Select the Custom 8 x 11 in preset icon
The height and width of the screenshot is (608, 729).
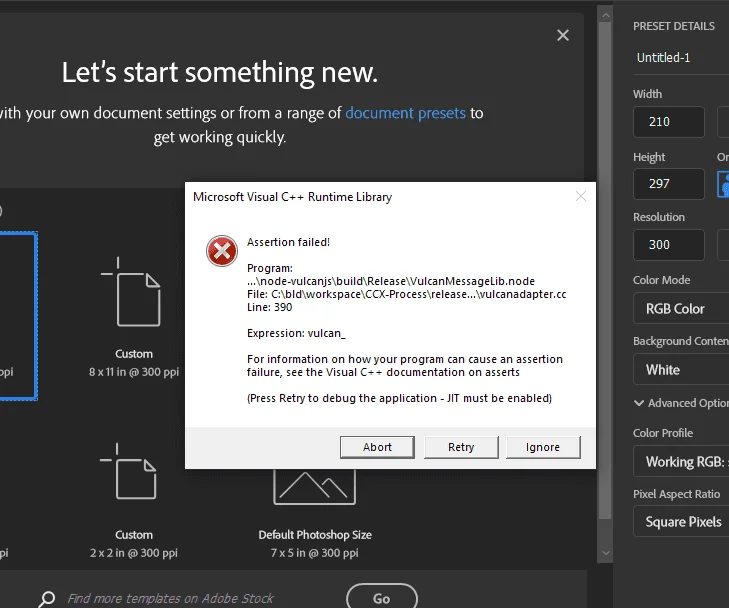coord(131,291)
